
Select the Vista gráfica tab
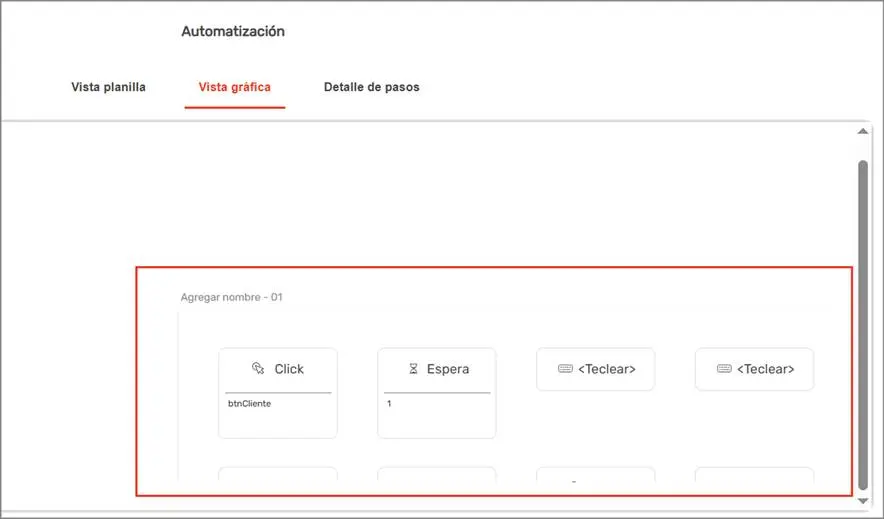click(x=235, y=87)
